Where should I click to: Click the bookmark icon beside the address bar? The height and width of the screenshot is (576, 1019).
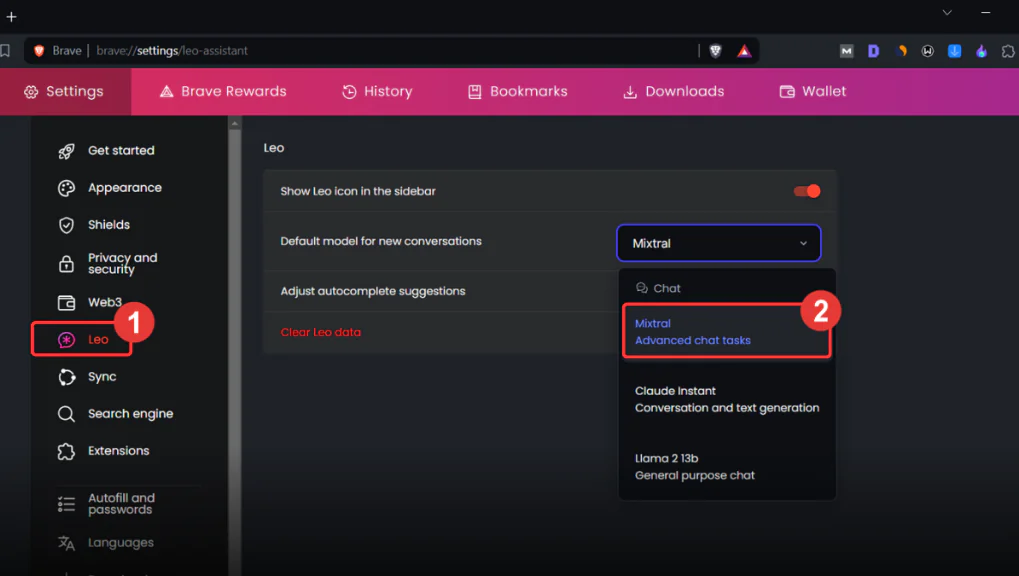[x=5, y=51]
